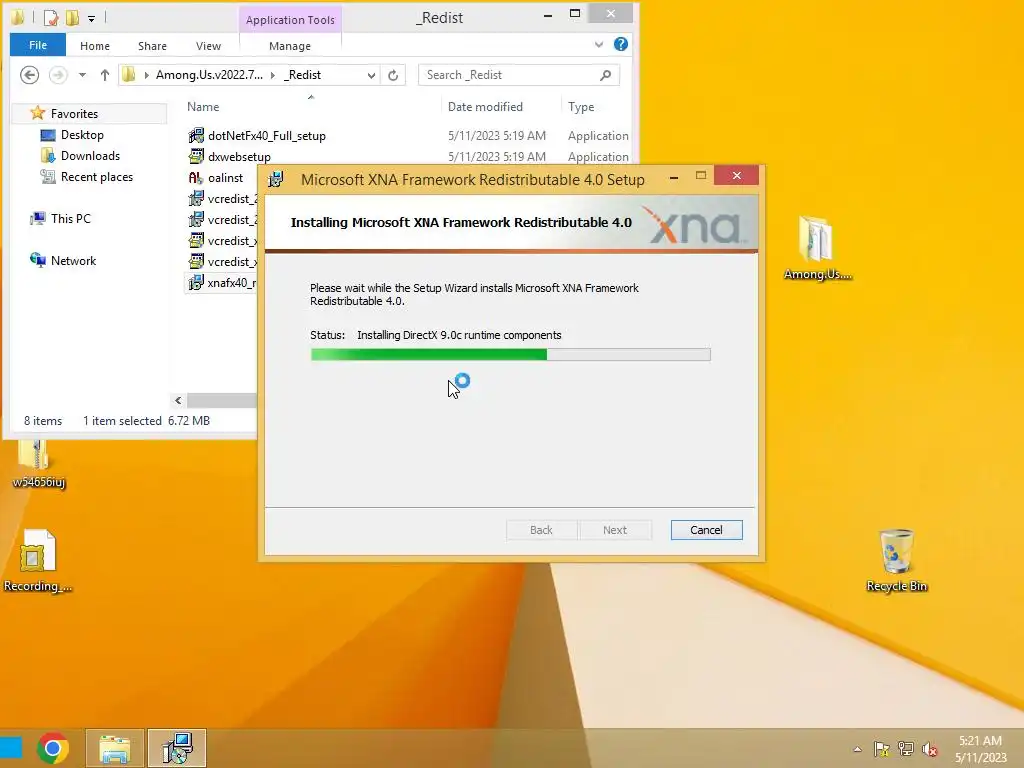
Task: Click Among.Us.v2022.7 breadcrumb segment
Action: pos(209,75)
